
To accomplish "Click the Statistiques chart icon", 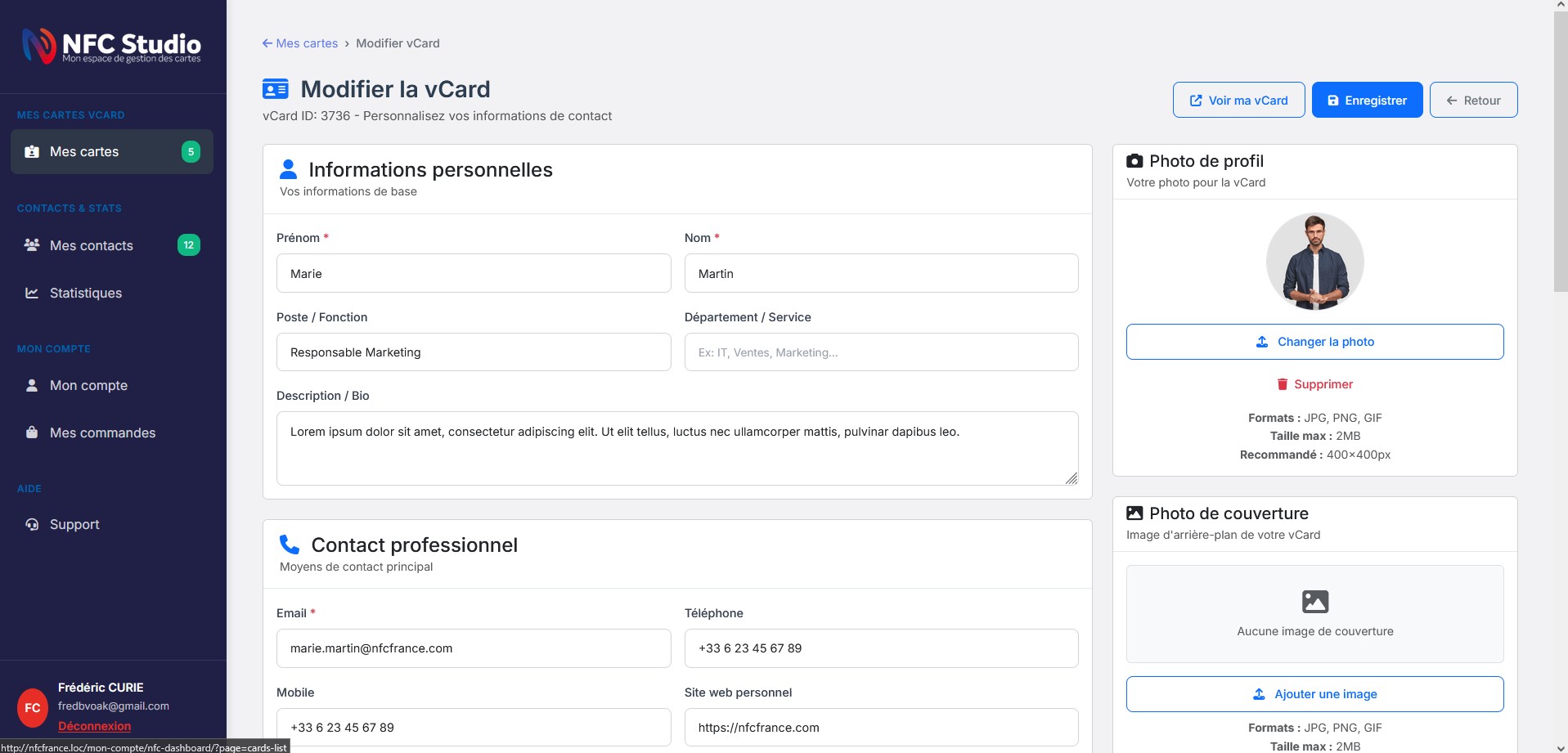I will (32, 293).
